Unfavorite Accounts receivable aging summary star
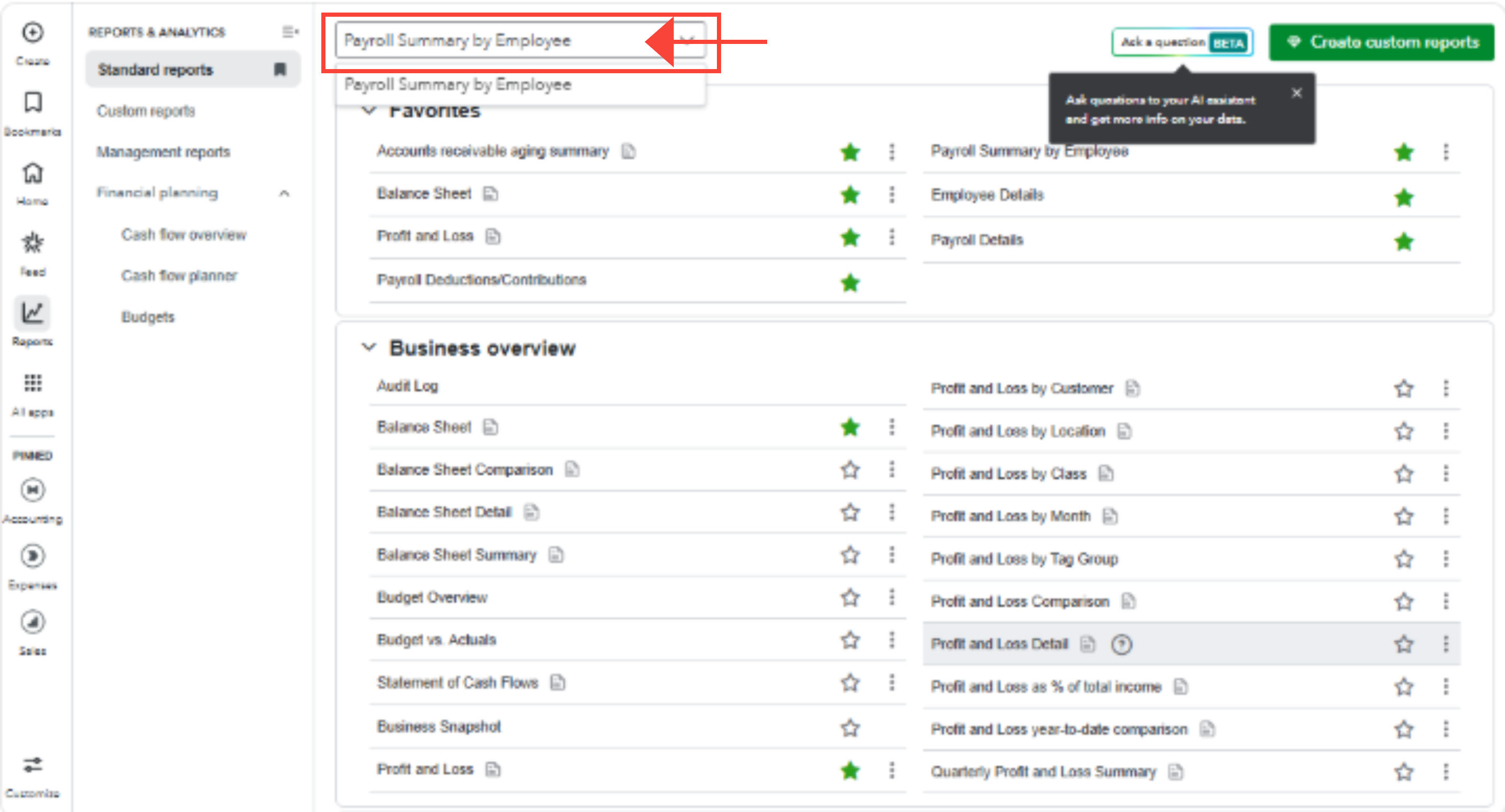 click(850, 152)
